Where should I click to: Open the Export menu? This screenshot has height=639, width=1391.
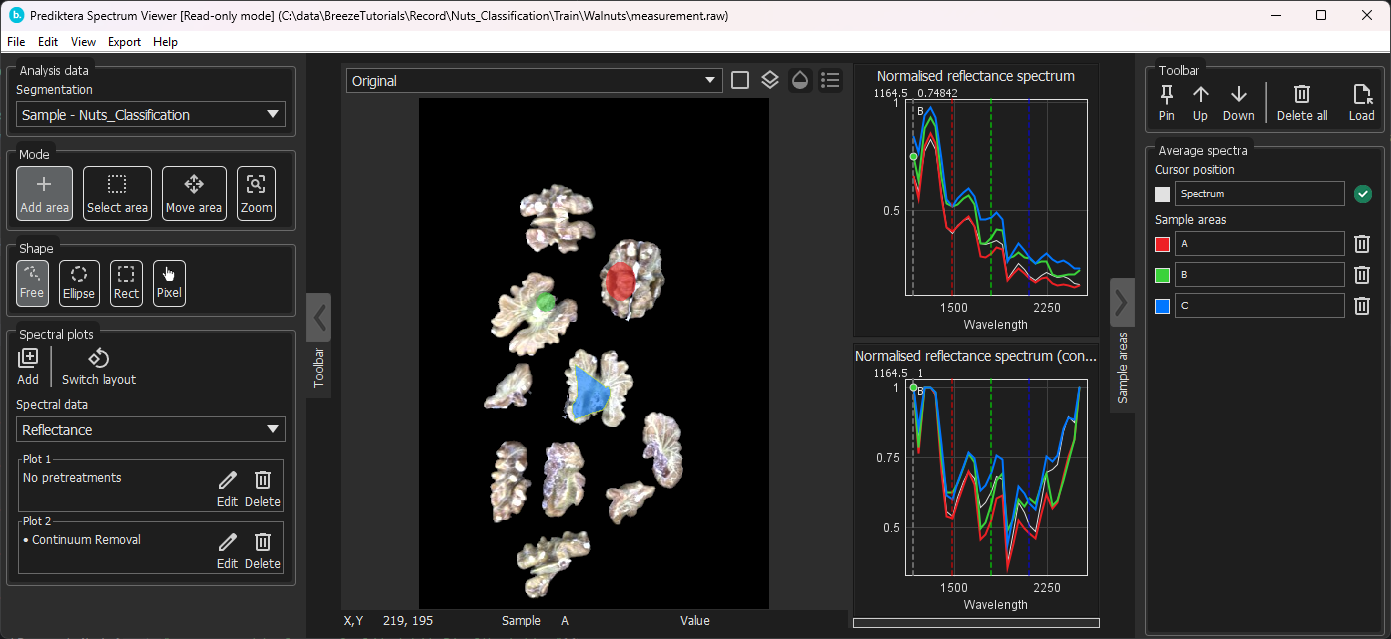(124, 42)
